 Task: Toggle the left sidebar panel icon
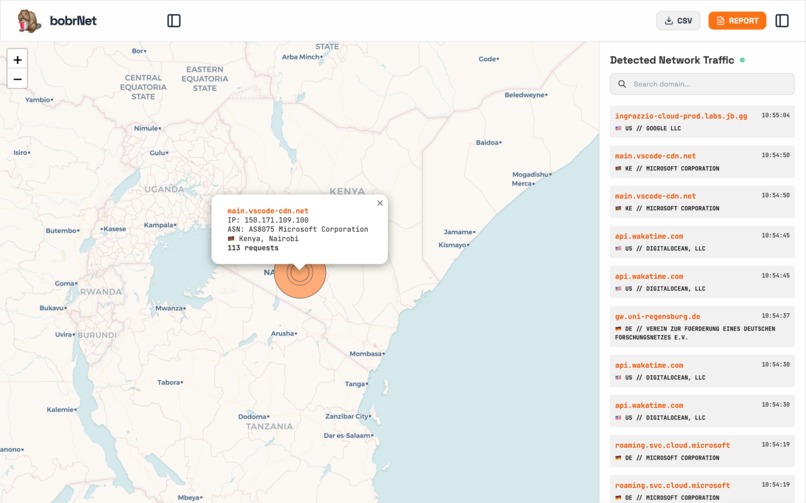tap(174, 21)
